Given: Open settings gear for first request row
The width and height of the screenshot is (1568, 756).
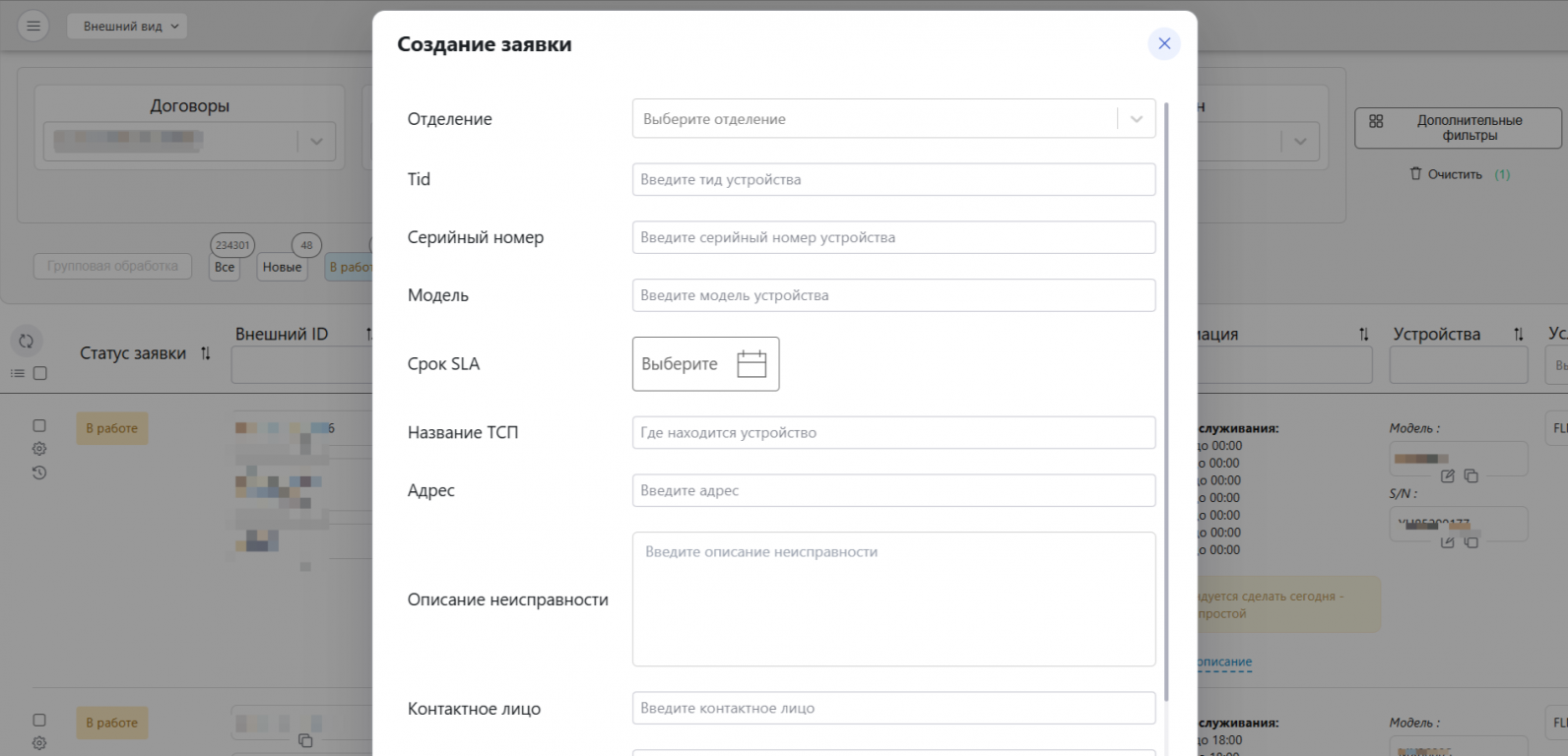Looking at the screenshot, I should tap(39, 449).
